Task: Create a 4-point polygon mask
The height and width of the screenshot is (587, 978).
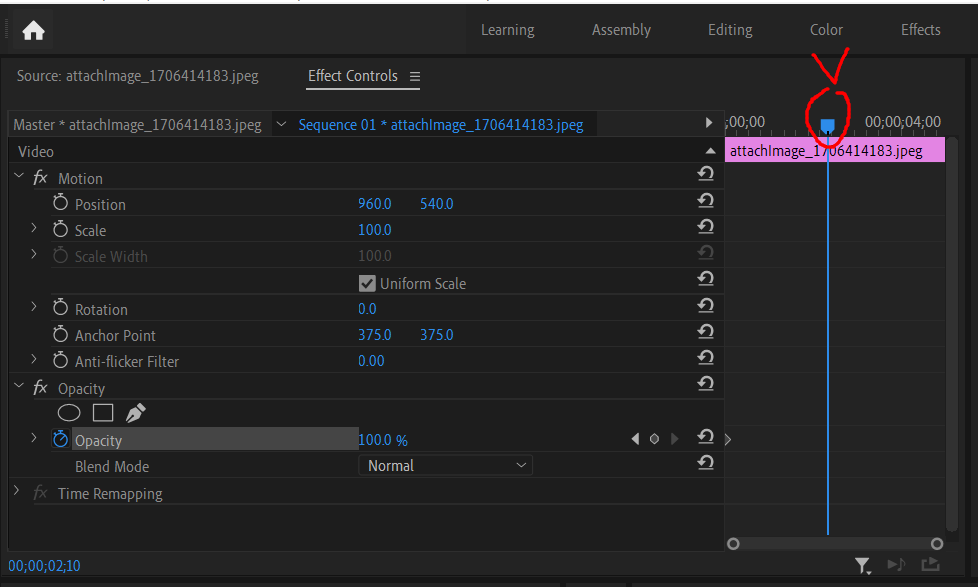Action: 103,413
